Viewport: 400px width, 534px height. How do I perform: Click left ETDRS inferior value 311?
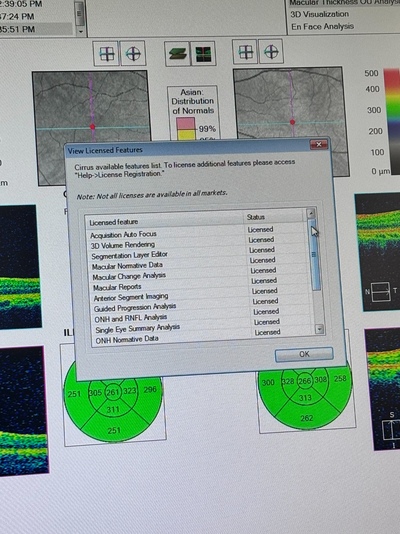tap(113, 409)
